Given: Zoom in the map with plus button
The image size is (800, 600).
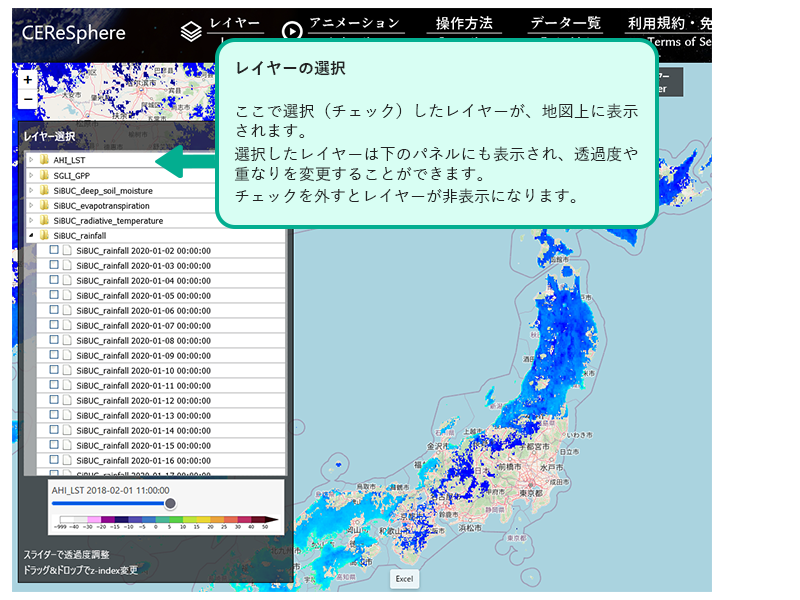Looking at the screenshot, I should tap(28, 80).
